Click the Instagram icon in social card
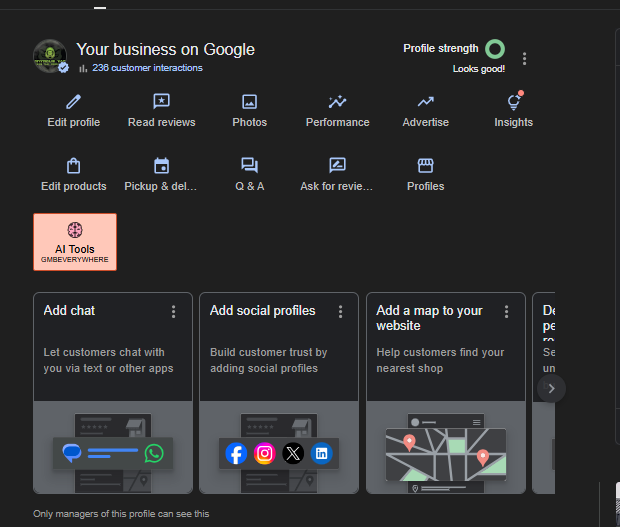Viewport: 620px width, 527px height. point(265,453)
